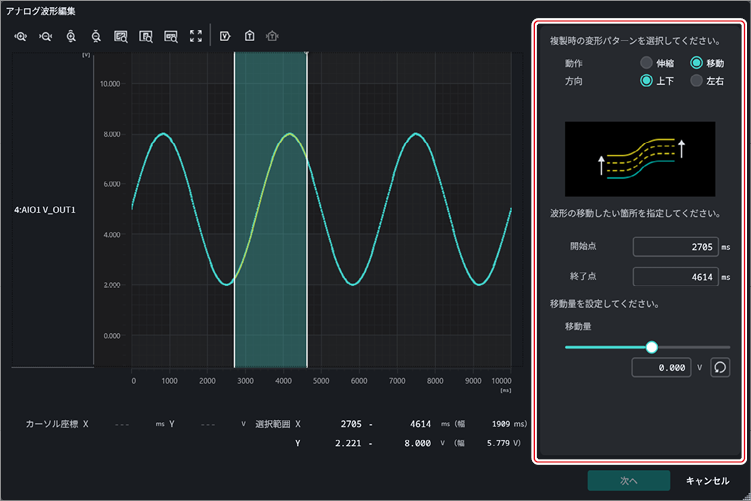Click the 4:AIO1 V_OUT1 channel label

pyautogui.click(x=45, y=210)
